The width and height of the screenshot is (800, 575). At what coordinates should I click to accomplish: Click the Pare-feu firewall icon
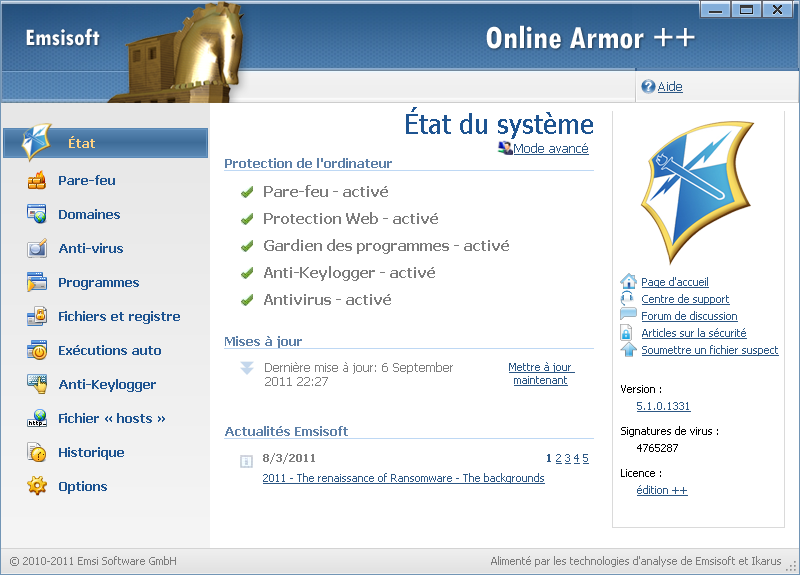point(37,181)
